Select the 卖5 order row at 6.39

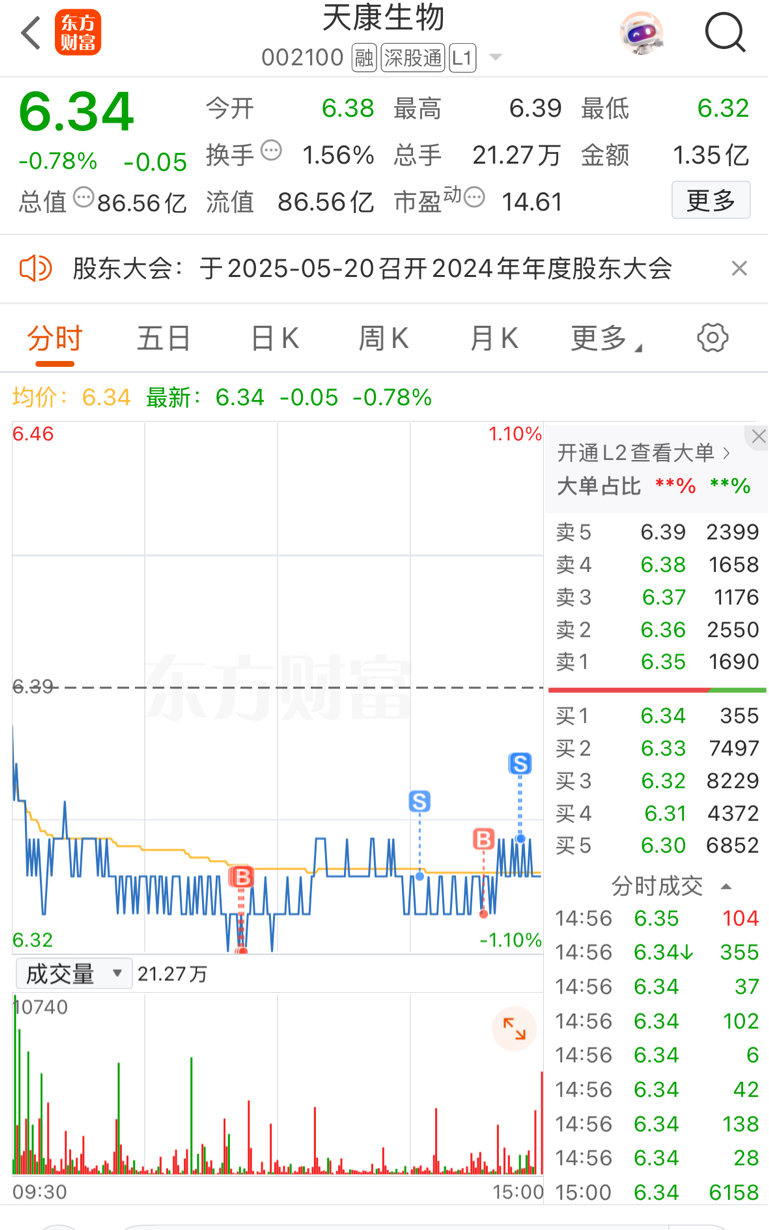657,533
